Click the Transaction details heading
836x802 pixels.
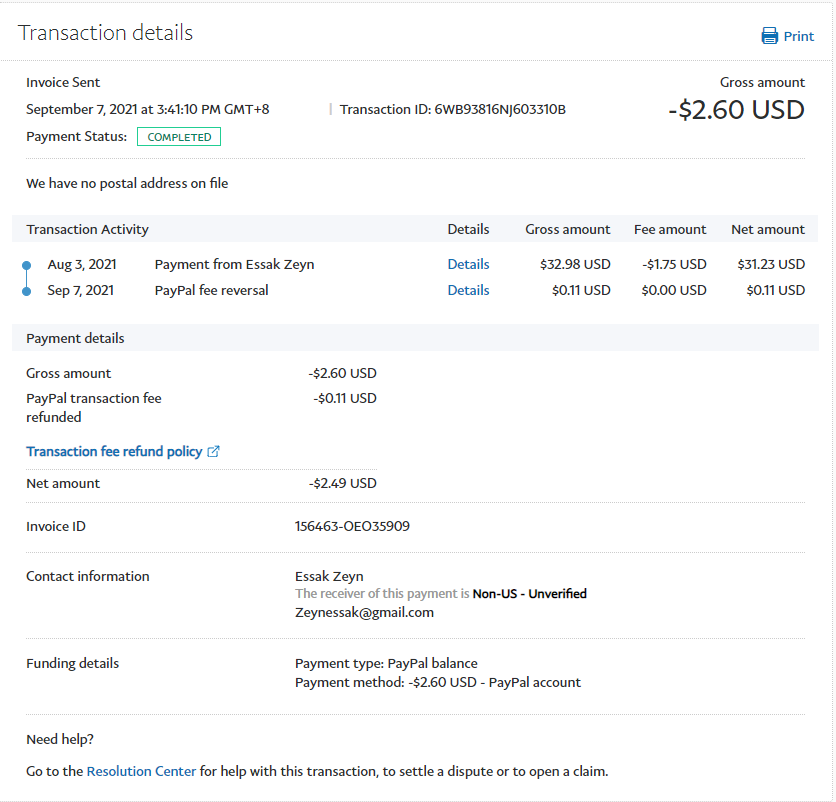(106, 32)
